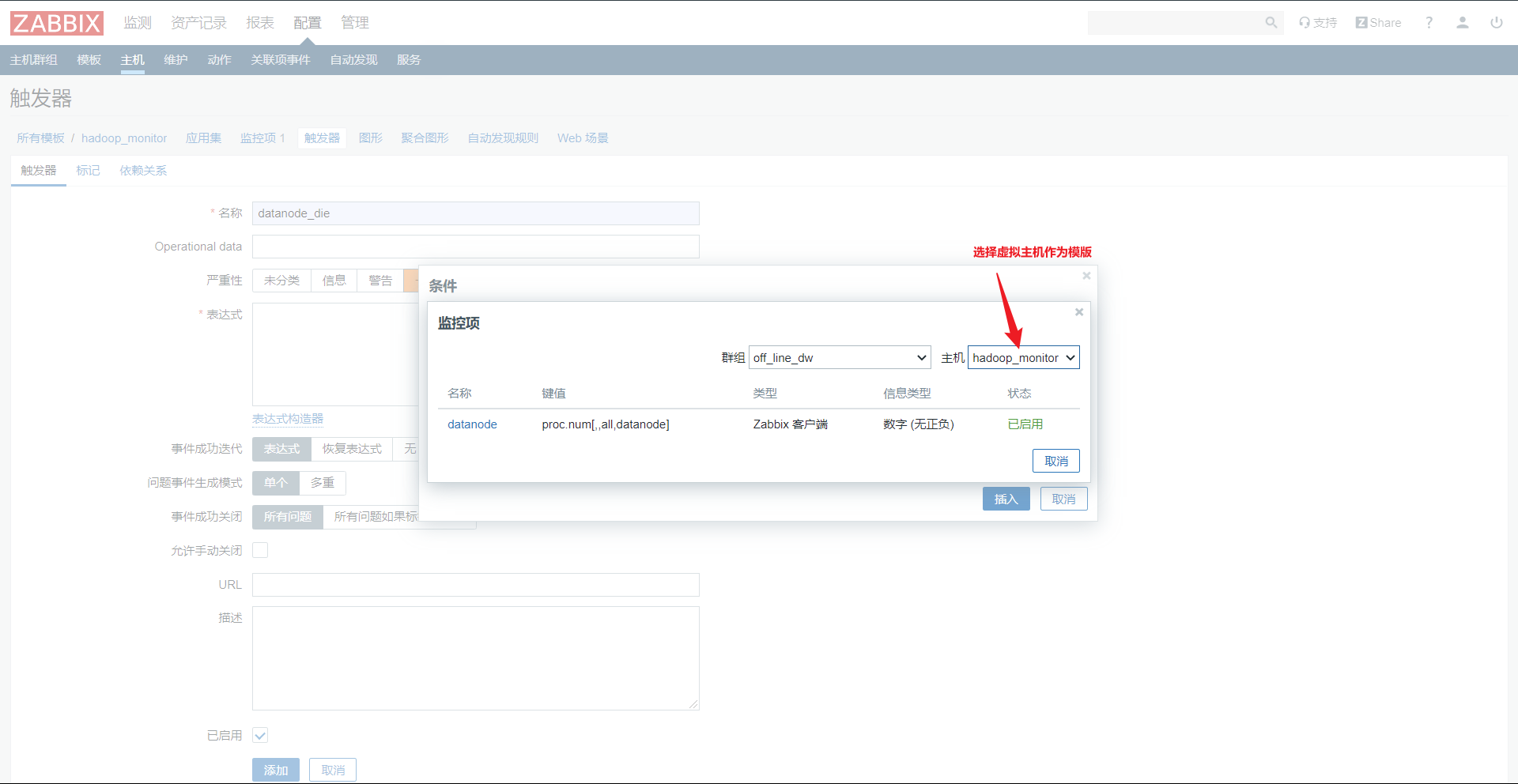This screenshot has width=1518, height=784.
Task: Open the 支持 support link
Action: click(1317, 23)
